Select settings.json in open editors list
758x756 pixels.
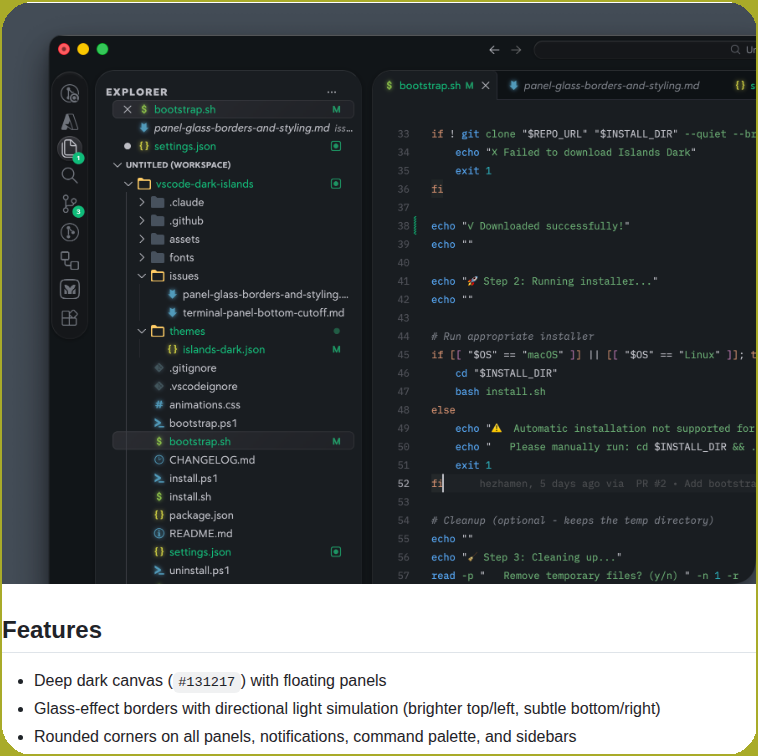[x=233, y=146]
